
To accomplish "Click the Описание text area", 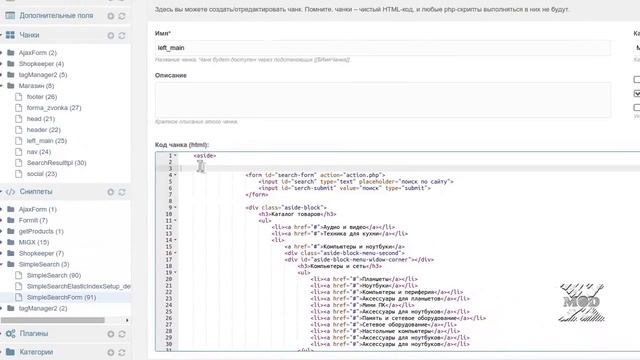I will click(382, 100).
